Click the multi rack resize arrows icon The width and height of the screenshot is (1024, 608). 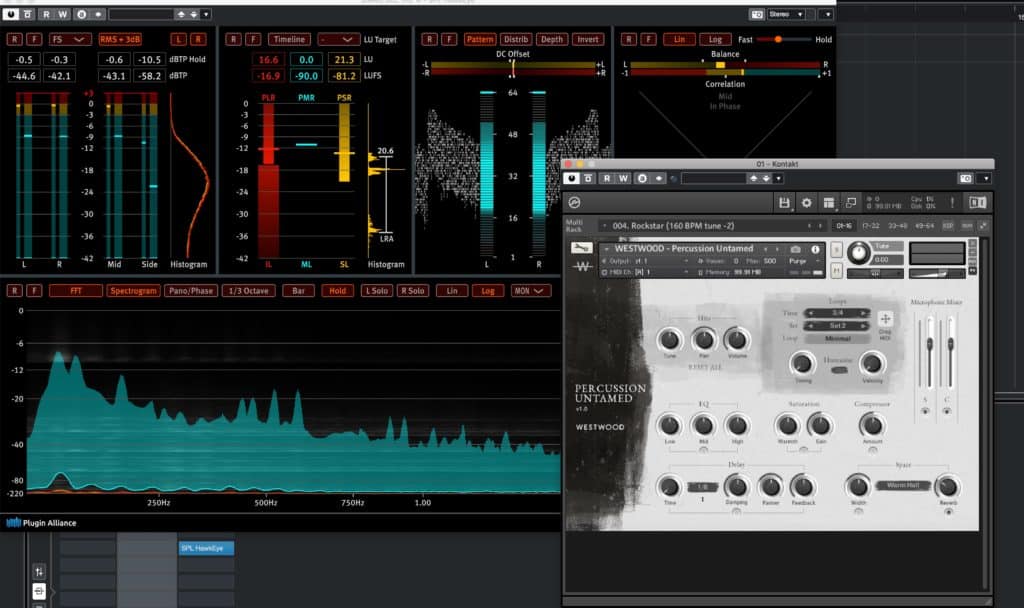[983, 226]
